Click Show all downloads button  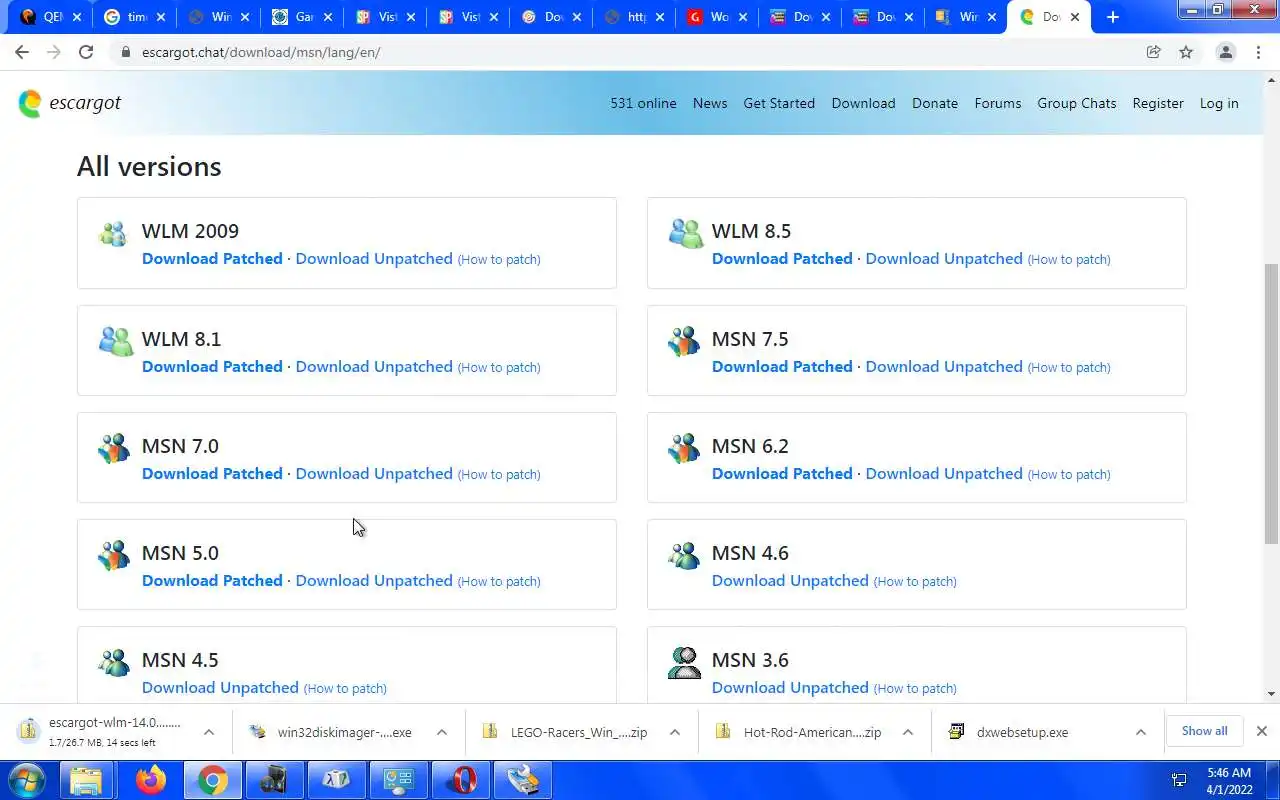pos(1204,731)
